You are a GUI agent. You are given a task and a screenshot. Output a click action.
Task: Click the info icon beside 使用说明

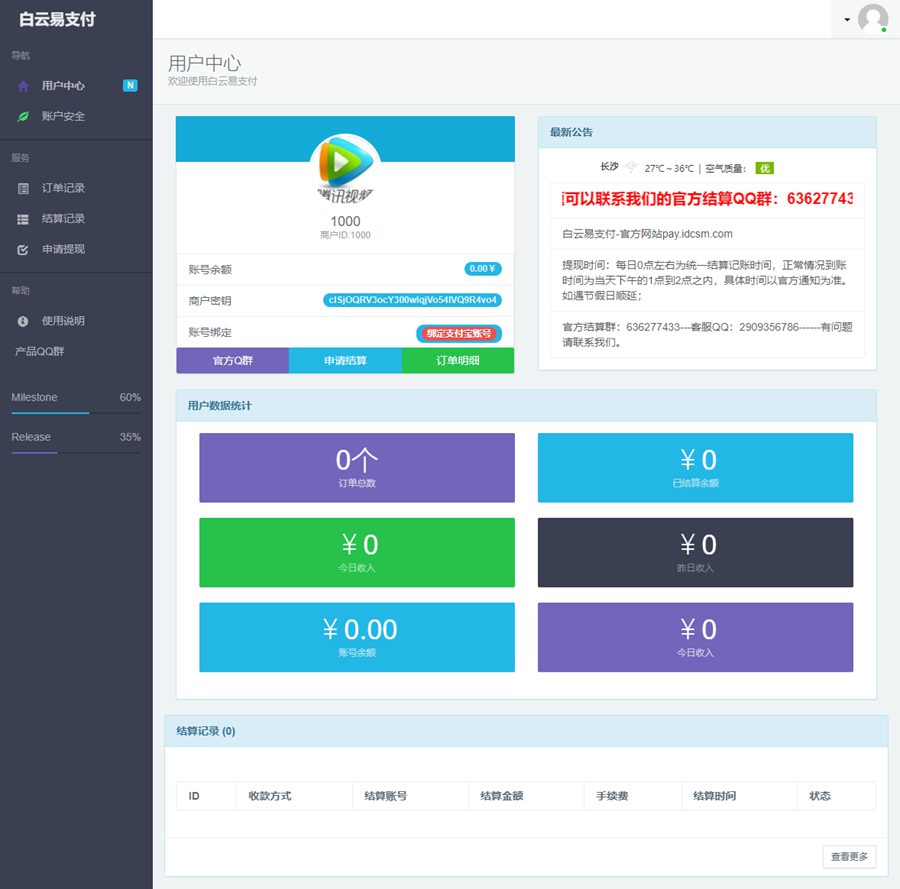click(23, 321)
